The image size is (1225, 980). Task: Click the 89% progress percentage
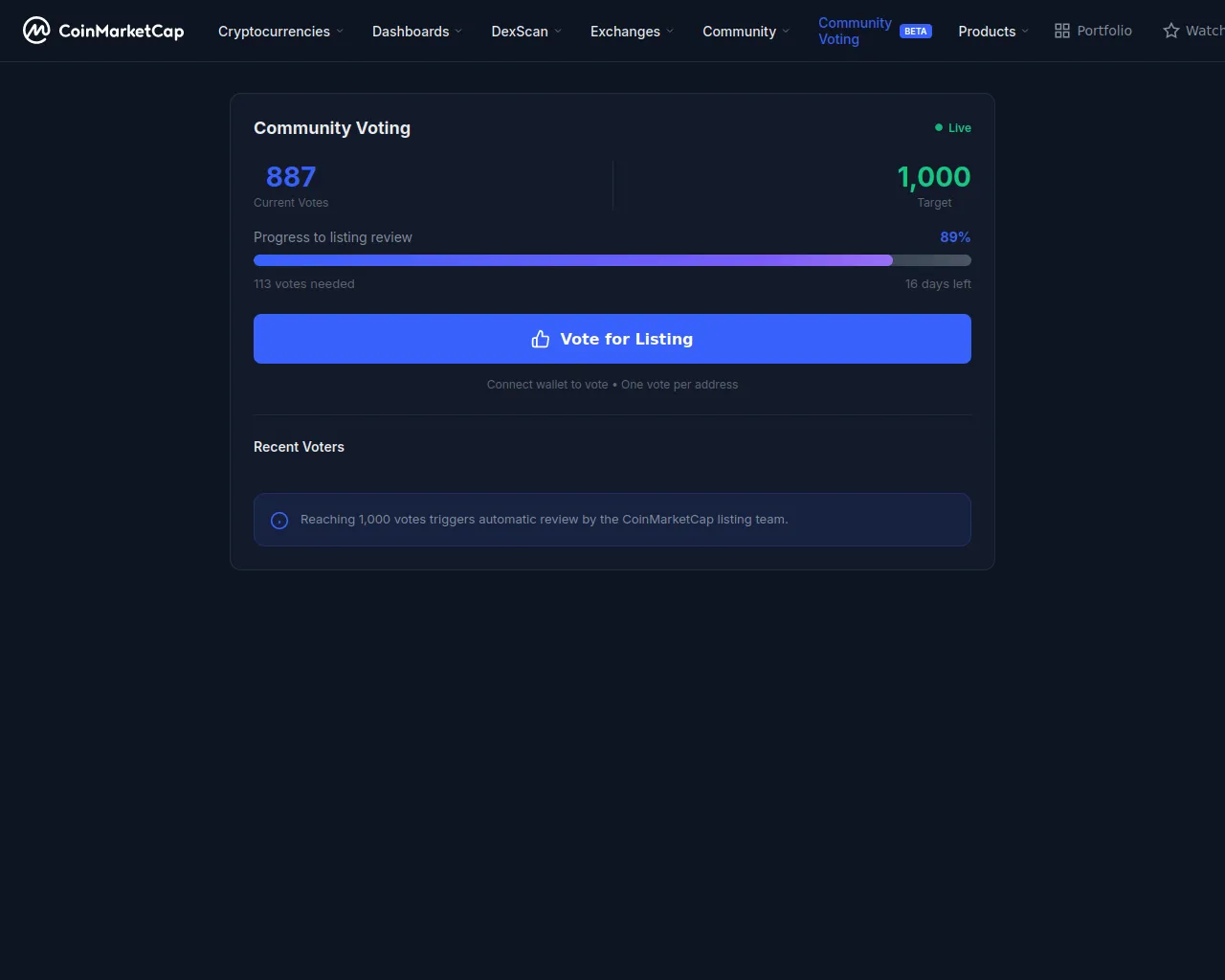955,237
